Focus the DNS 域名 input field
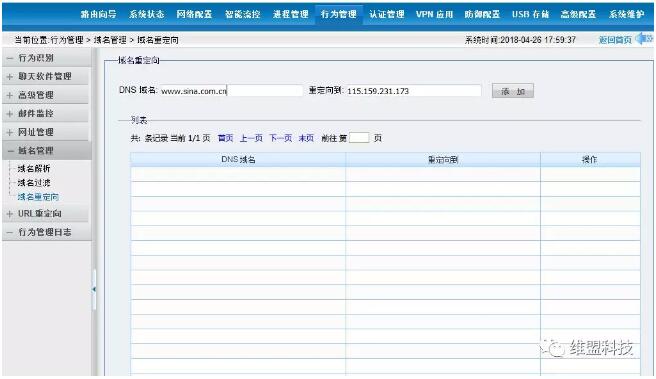 point(231,91)
